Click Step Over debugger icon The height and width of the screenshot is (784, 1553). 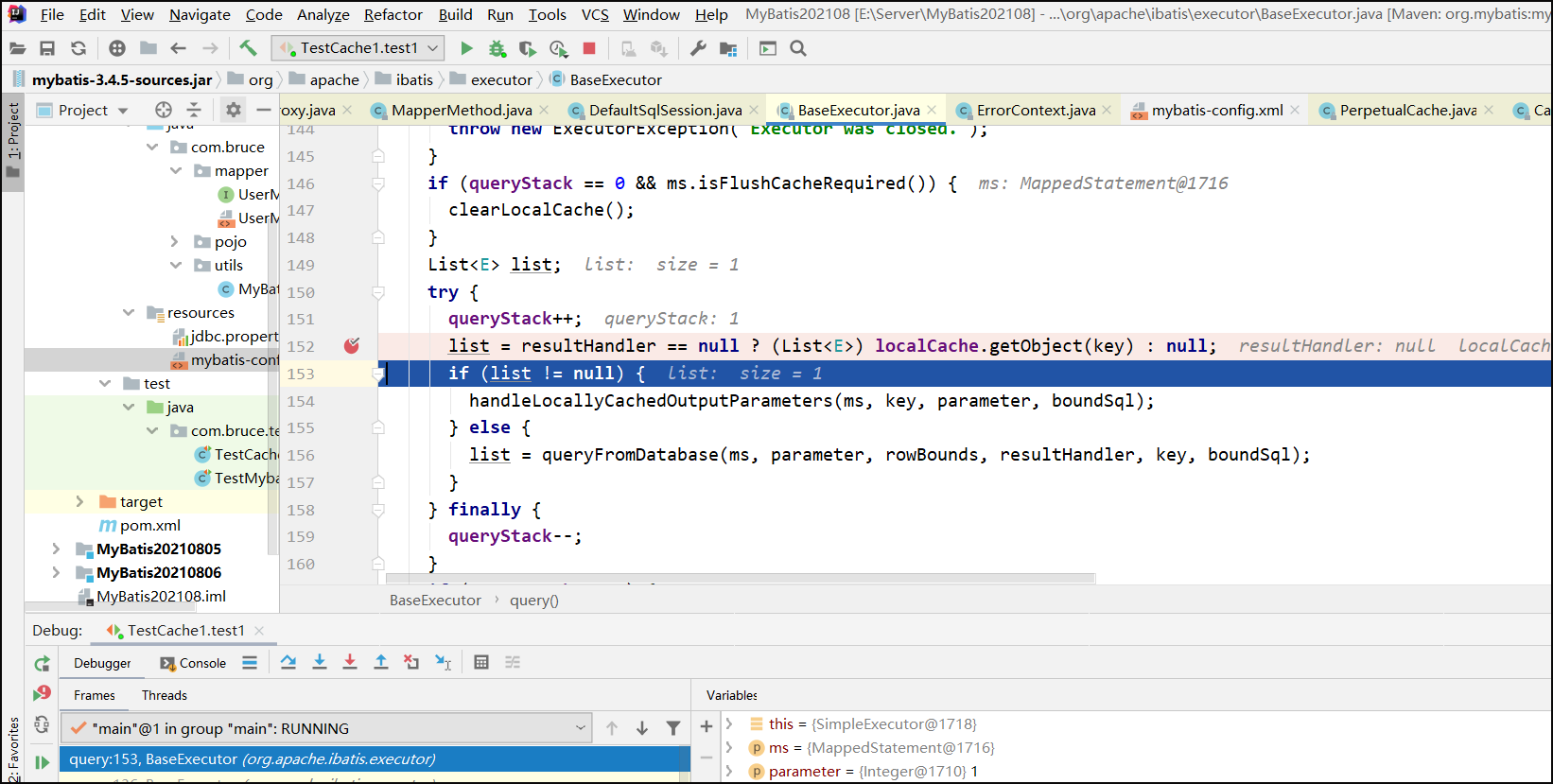pos(288,662)
